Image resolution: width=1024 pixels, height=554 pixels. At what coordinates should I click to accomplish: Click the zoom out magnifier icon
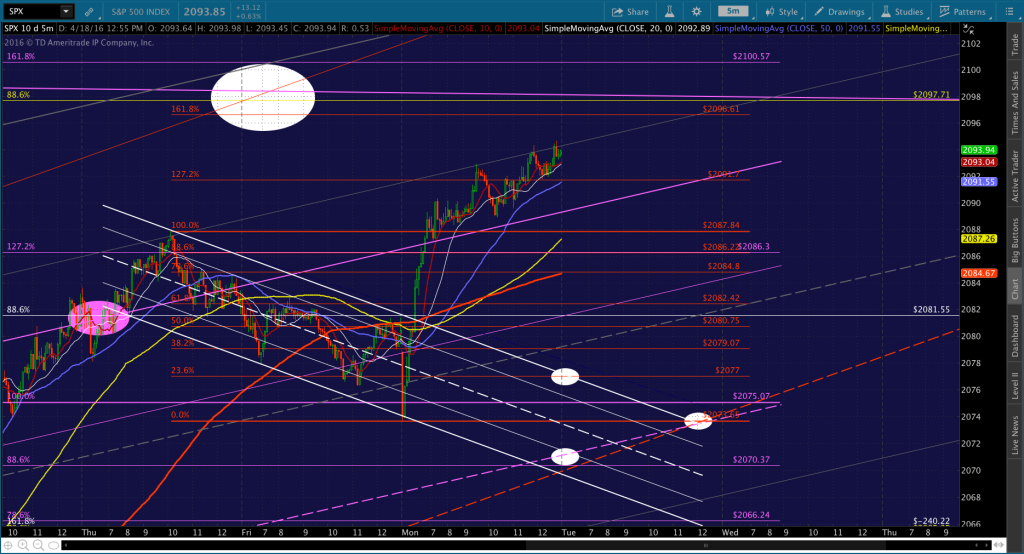[x=38, y=545]
